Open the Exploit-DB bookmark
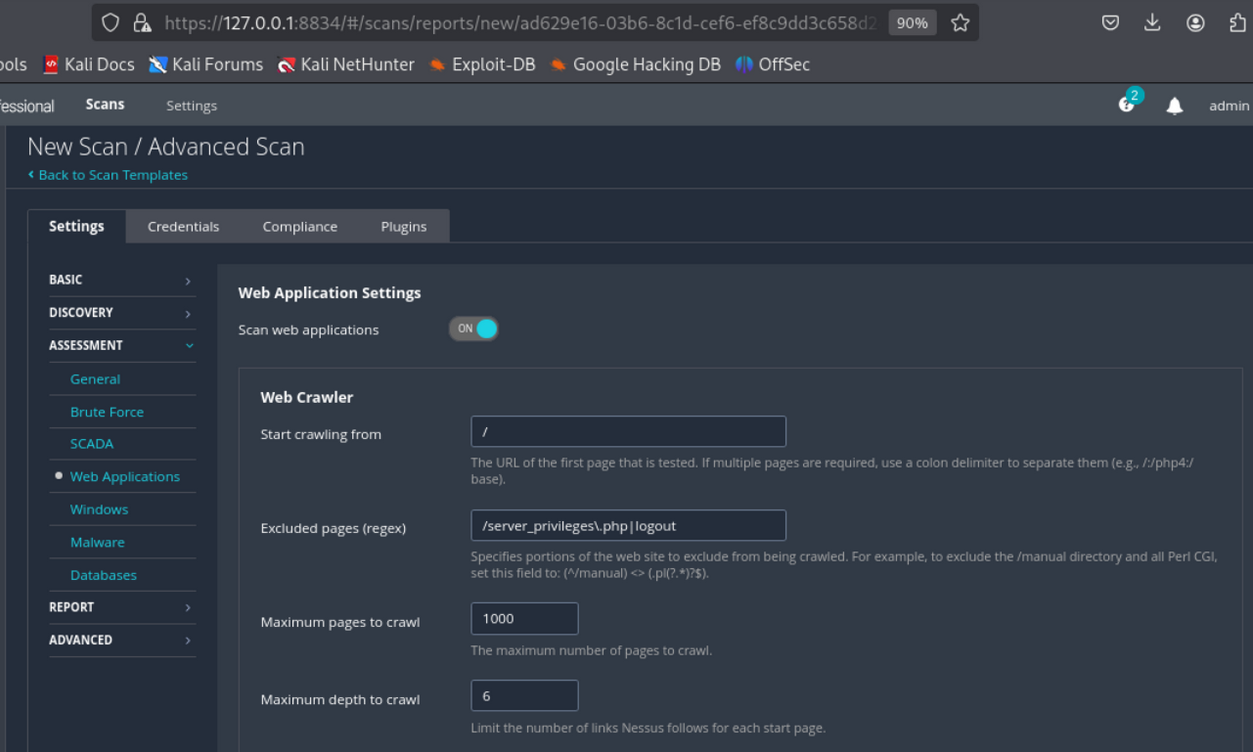Viewport: 1253px width, 752px height. (x=482, y=65)
